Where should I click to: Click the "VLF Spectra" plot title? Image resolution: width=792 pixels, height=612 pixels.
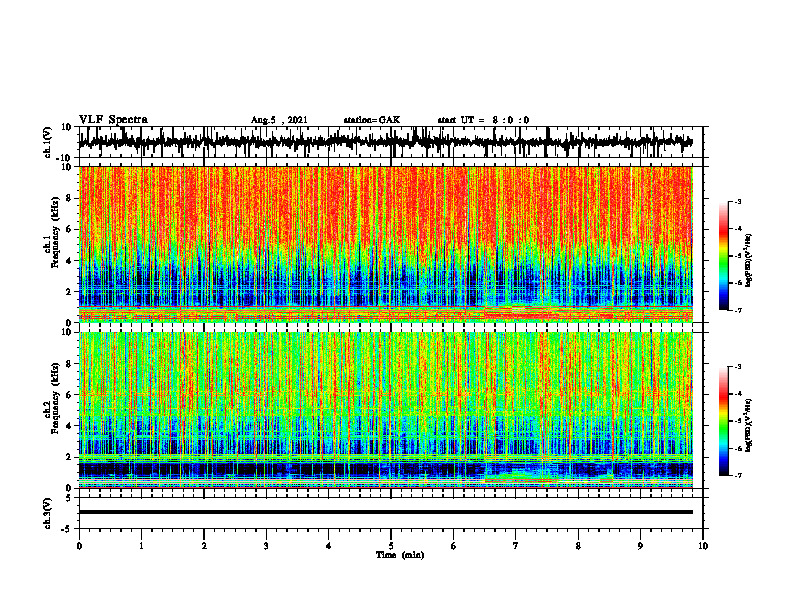[x=113, y=120]
